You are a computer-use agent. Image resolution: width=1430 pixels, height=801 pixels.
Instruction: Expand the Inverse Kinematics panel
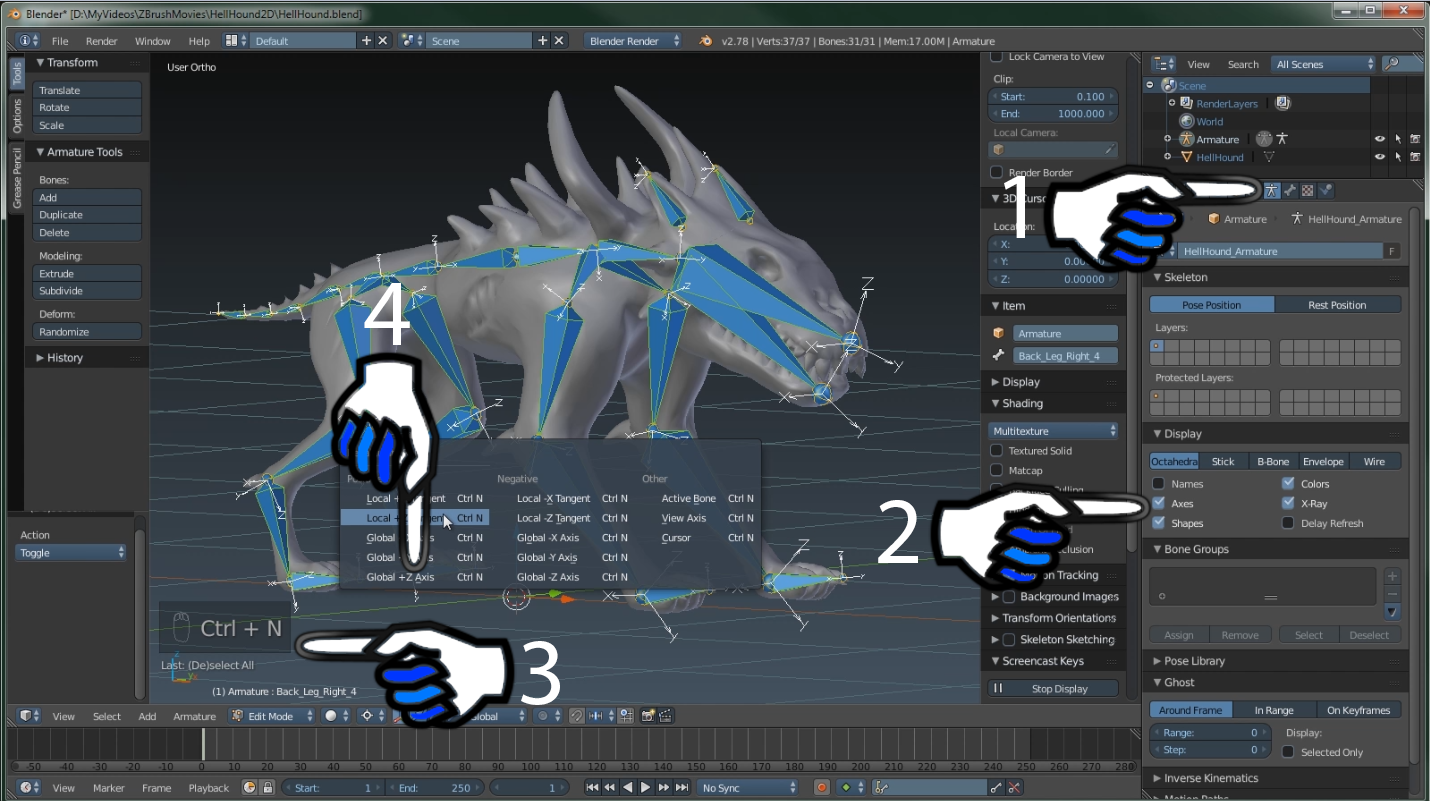tap(1210, 778)
